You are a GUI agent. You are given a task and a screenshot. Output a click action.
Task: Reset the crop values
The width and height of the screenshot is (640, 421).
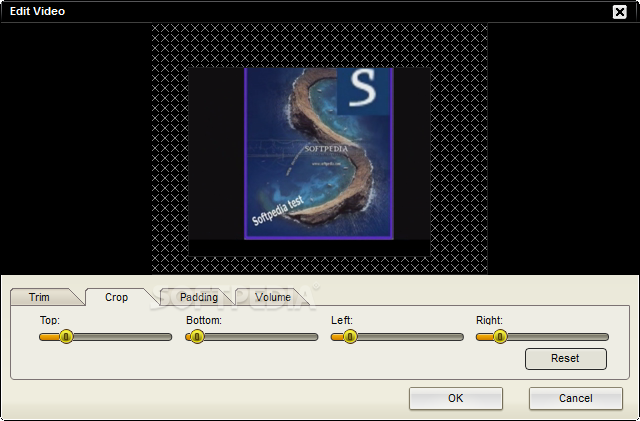click(566, 359)
